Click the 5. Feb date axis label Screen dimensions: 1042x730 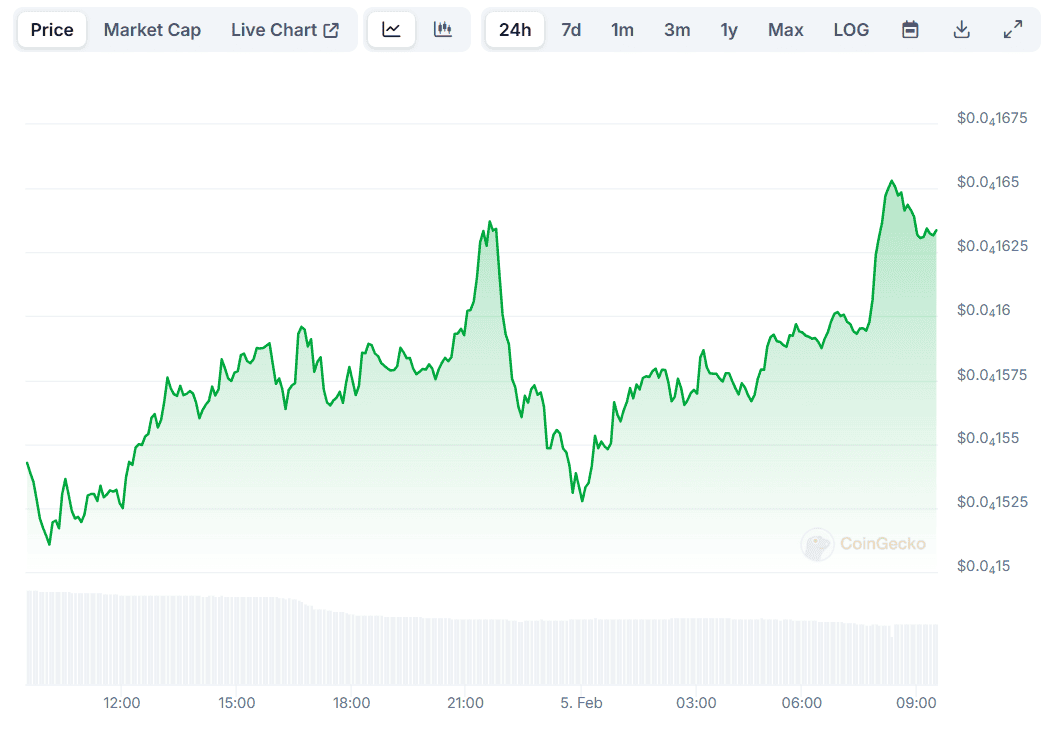click(x=581, y=703)
